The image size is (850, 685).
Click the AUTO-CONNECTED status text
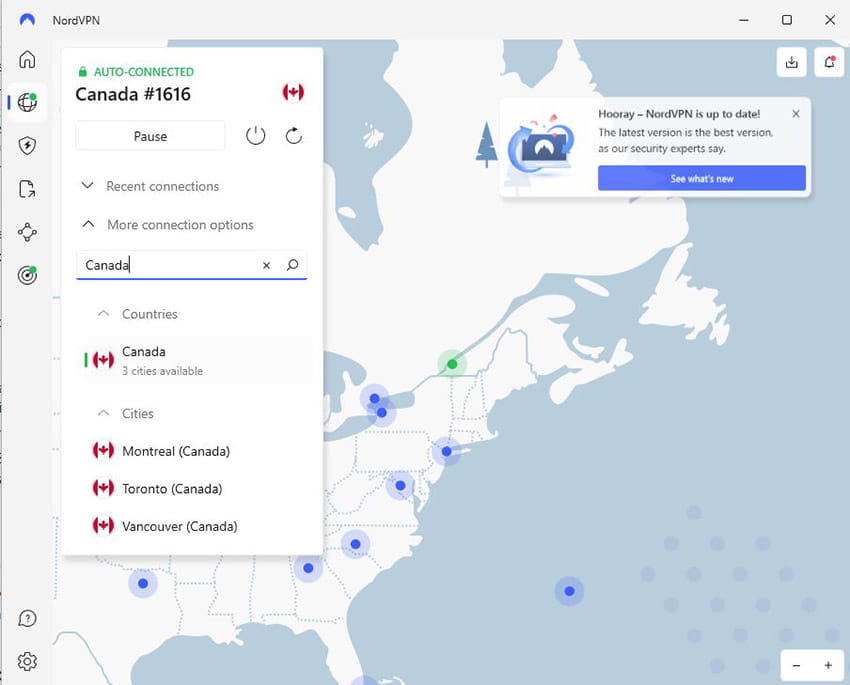(144, 72)
